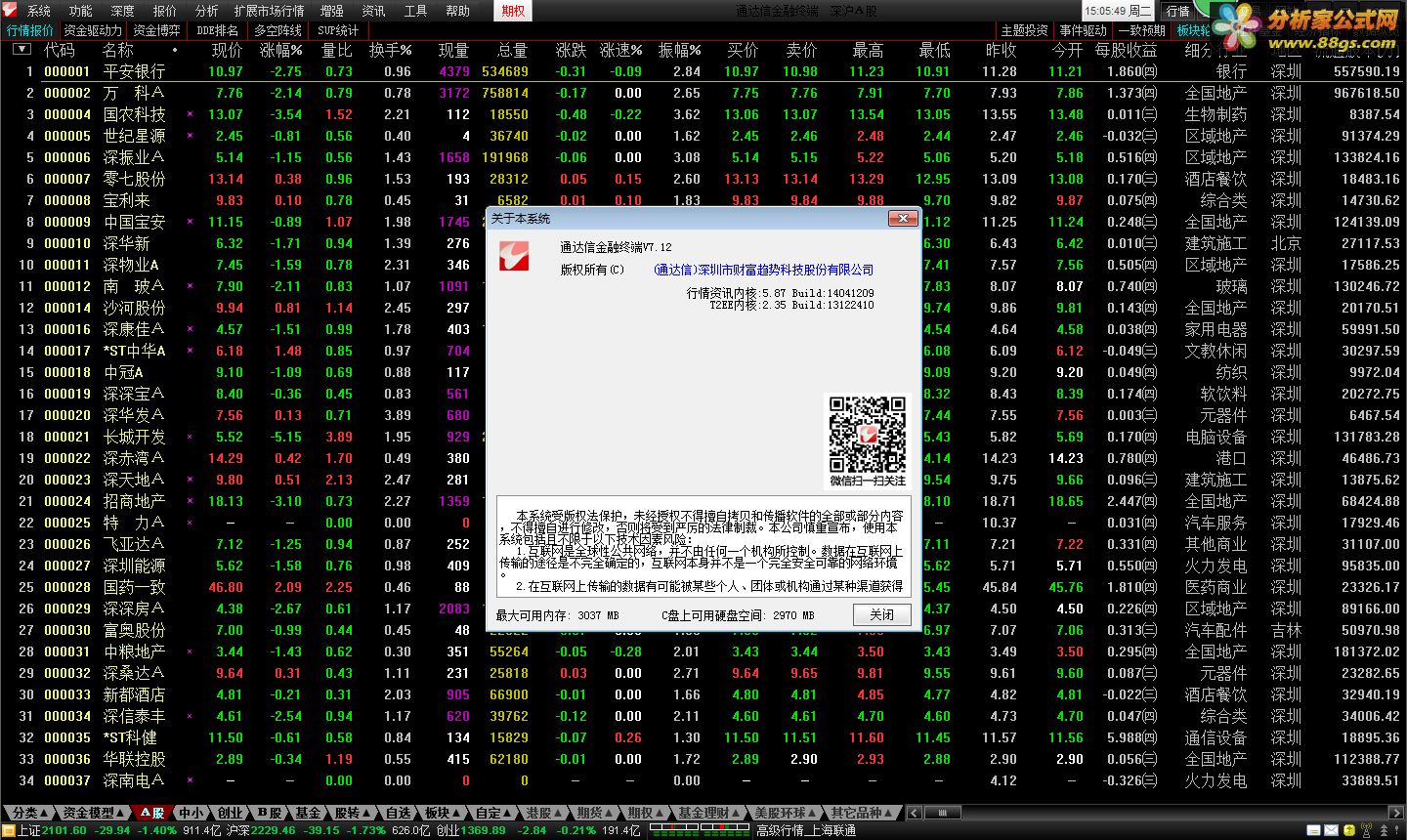Click the dialog's red logo icon
This screenshot has width=1407, height=840.
tap(515, 256)
